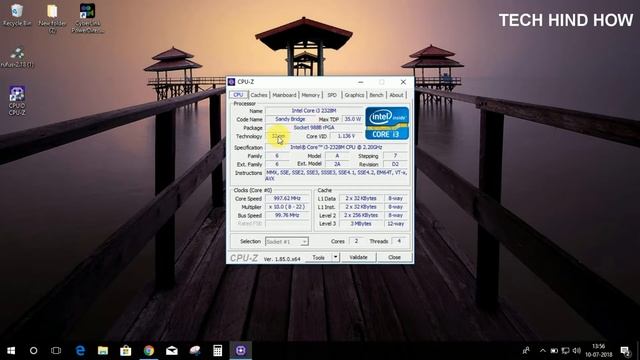
Task: Switch to the Caches tab
Action: 259,95
